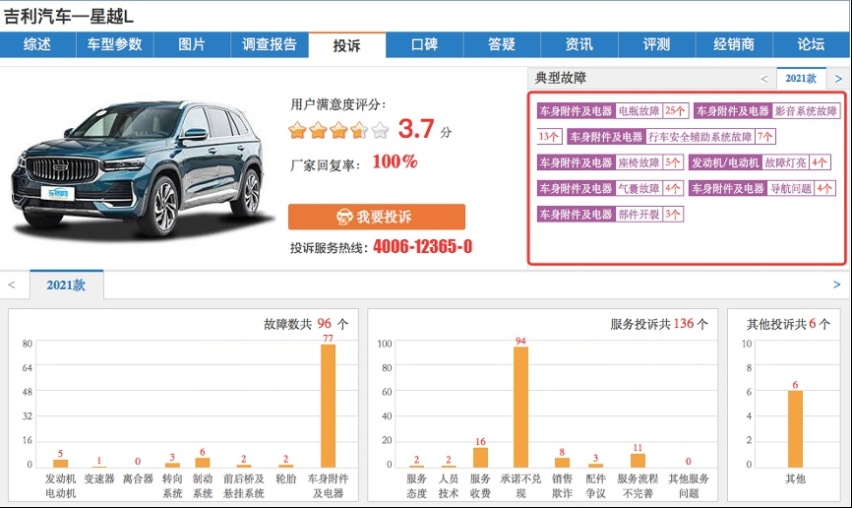Click the 服务流程不完善 bar showing 11
852x508 pixels.
638,461
